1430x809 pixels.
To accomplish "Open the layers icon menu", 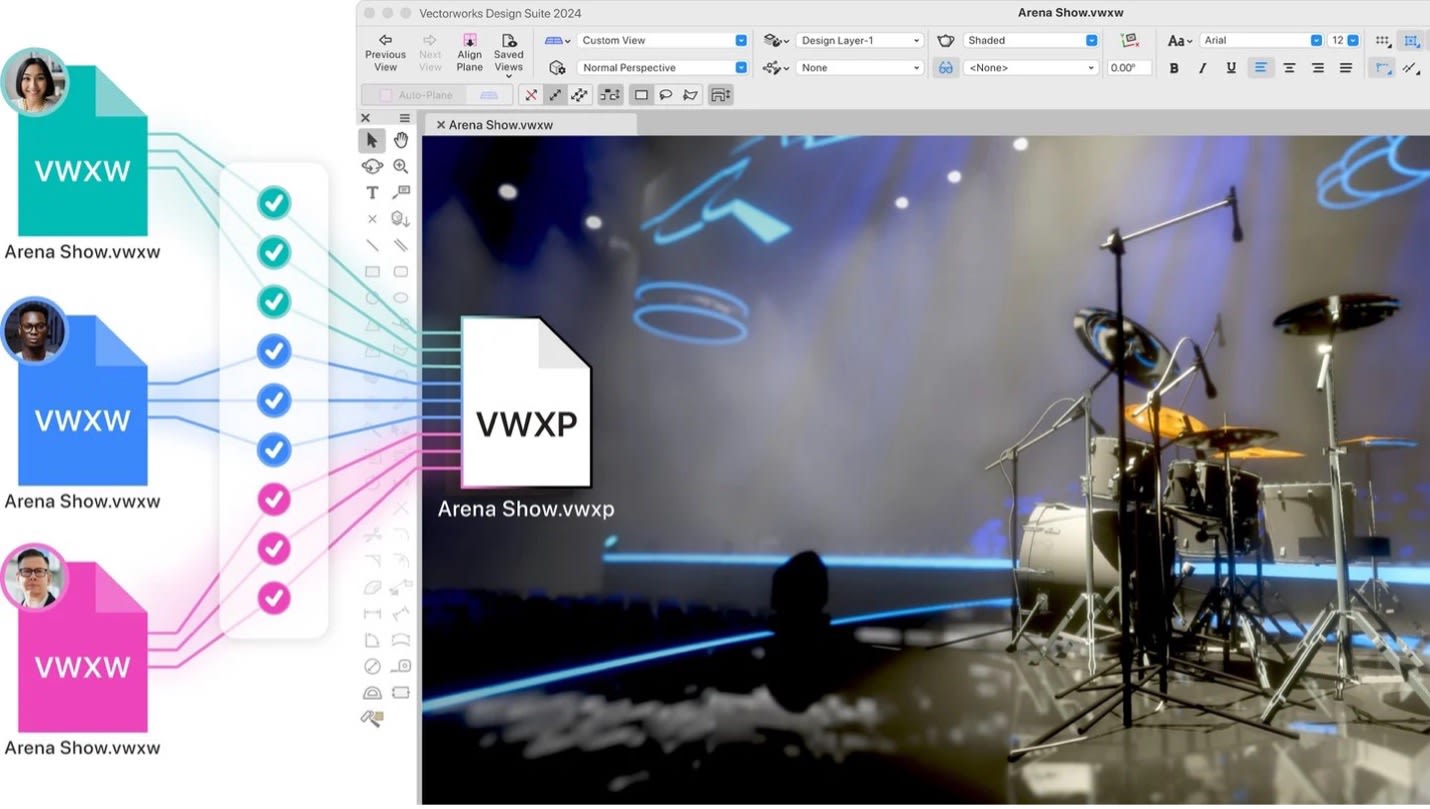I will coord(777,40).
